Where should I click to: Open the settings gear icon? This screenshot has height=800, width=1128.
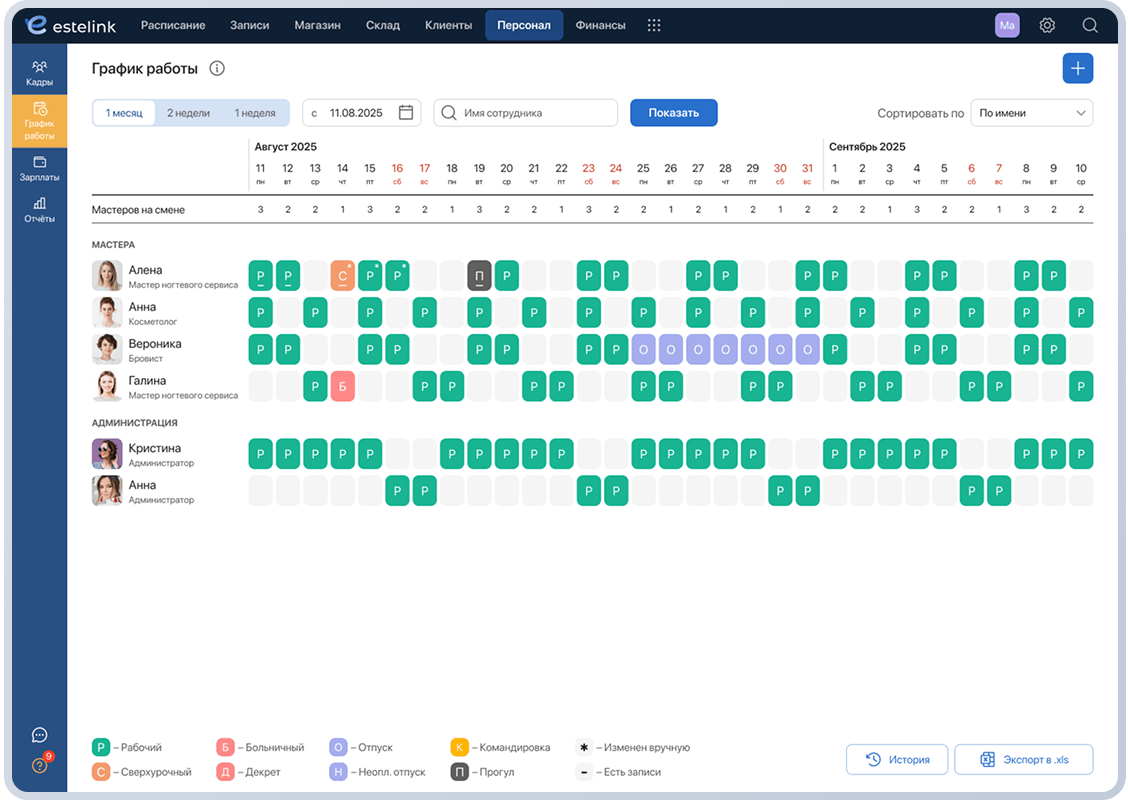click(x=1047, y=25)
